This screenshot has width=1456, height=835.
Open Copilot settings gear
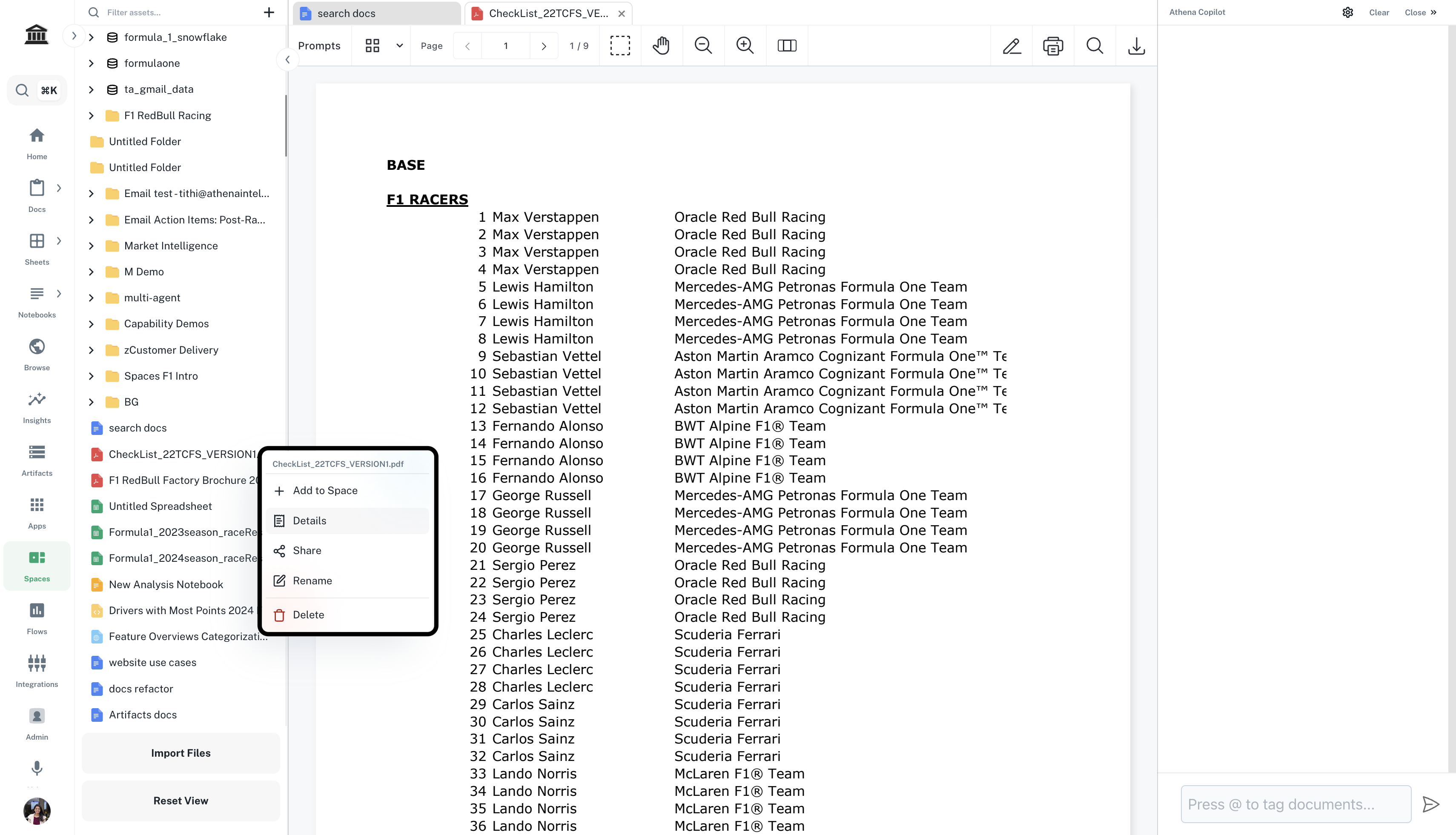point(1347,13)
